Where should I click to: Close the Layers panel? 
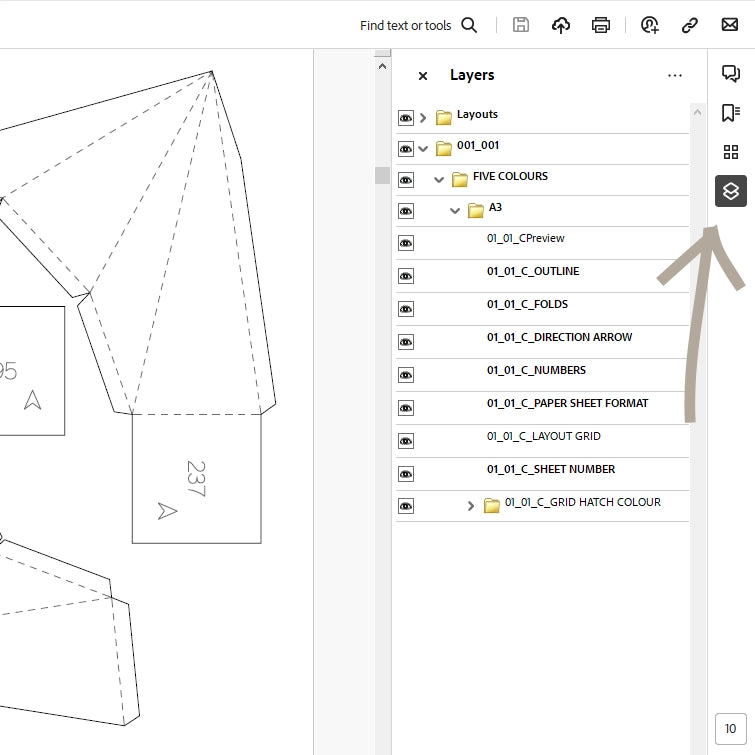[x=423, y=76]
